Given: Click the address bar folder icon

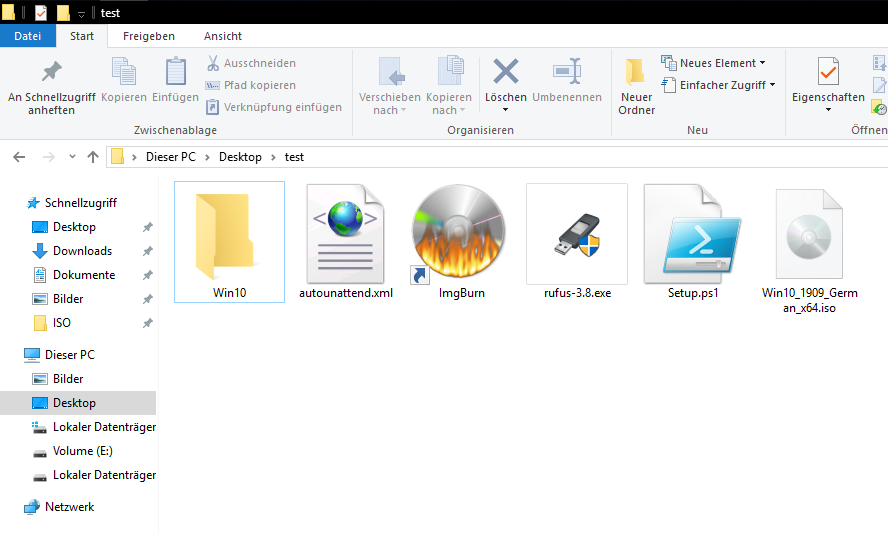Looking at the screenshot, I should (x=117, y=156).
